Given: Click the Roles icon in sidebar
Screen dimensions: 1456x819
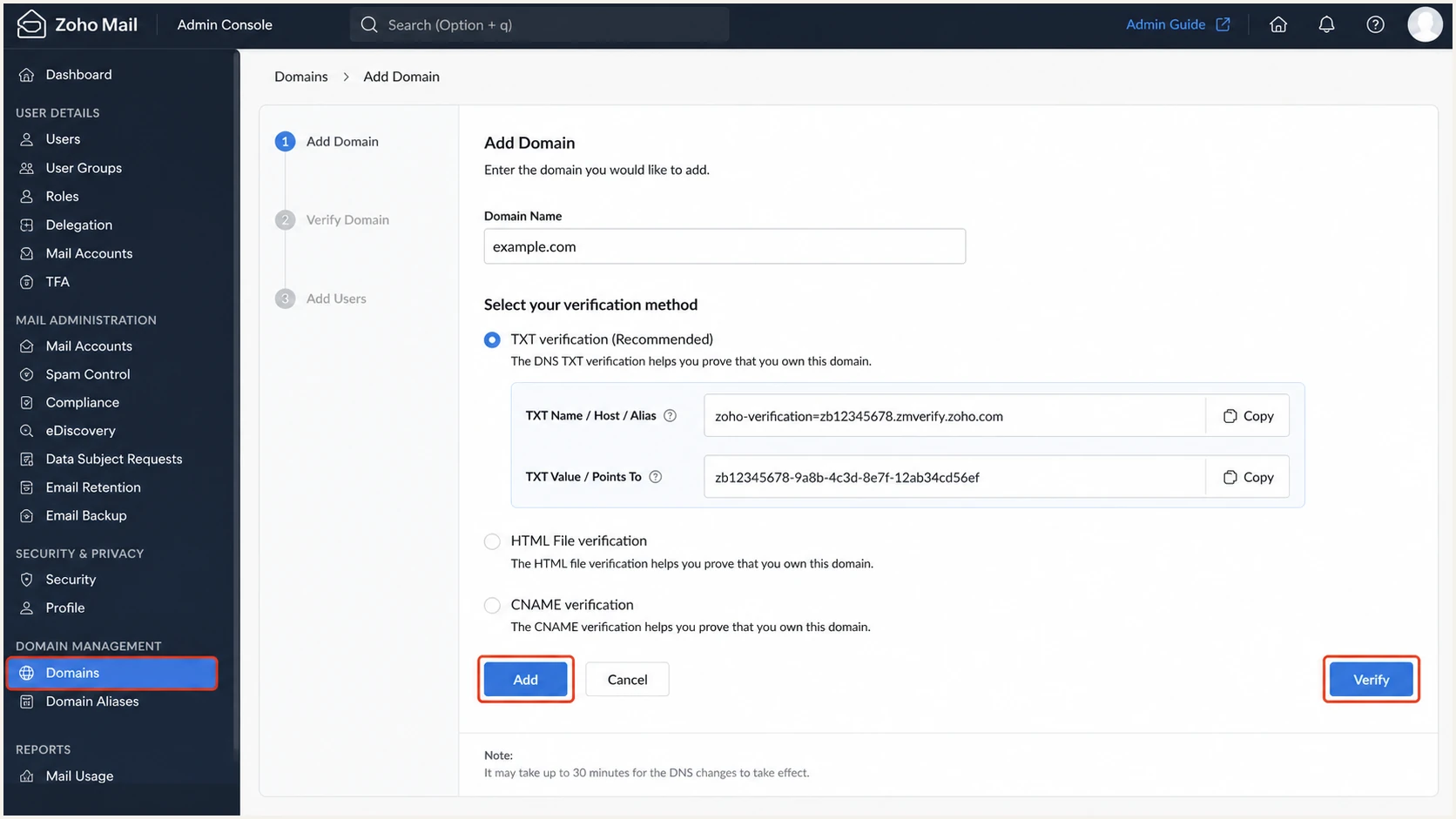Looking at the screenshot, I should pos(27,197).
